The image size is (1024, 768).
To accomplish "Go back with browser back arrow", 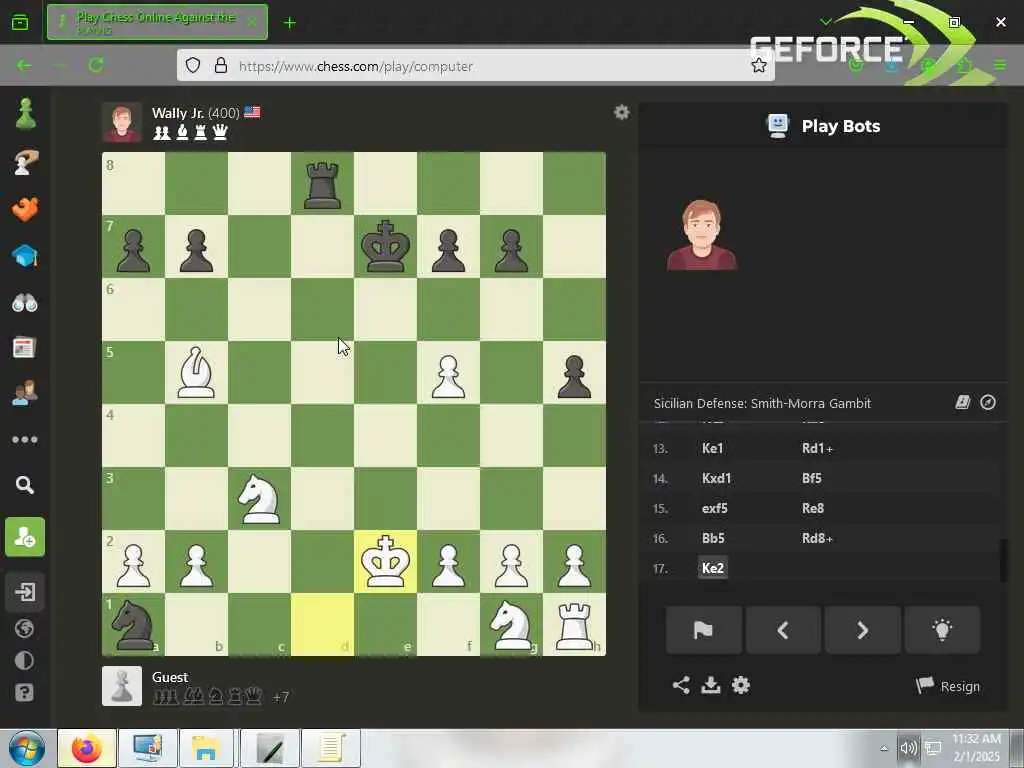I will click(24, 65).
